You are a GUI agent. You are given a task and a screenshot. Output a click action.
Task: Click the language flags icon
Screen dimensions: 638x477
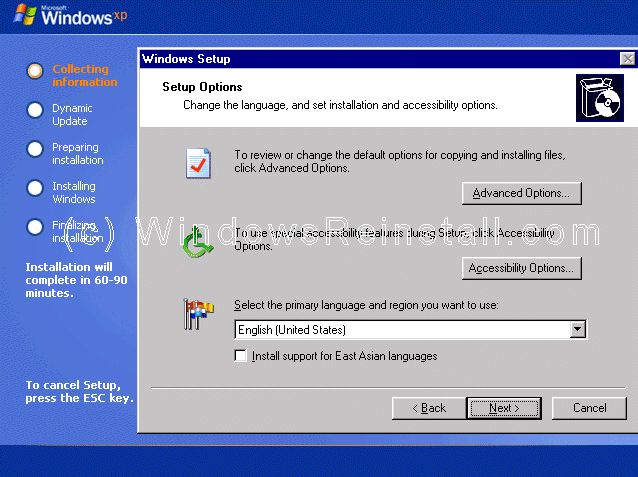pos(196,313)
